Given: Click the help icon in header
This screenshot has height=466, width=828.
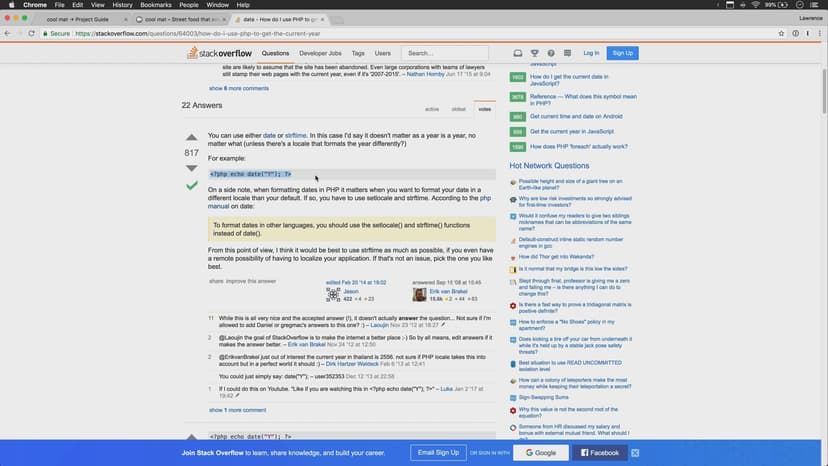Looking at the screenshot, I should (551, 53).
